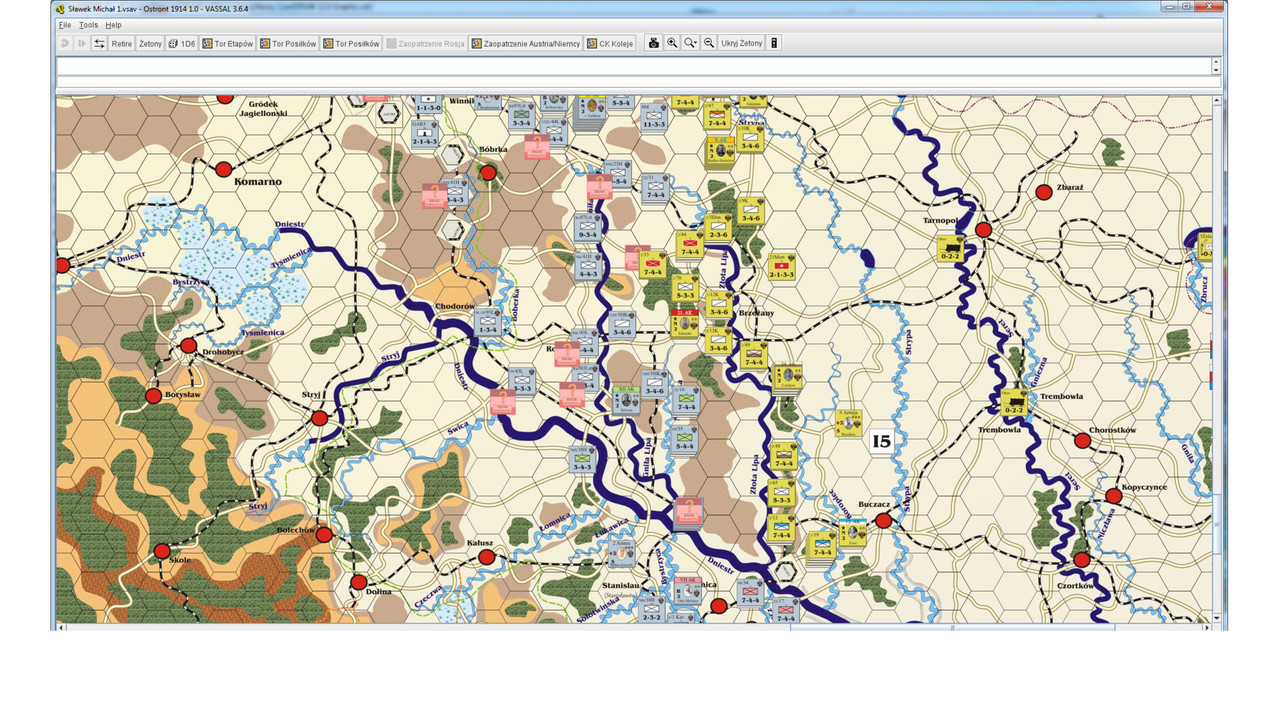Open the File menu

pyautogui.click(x=65, y=24)
